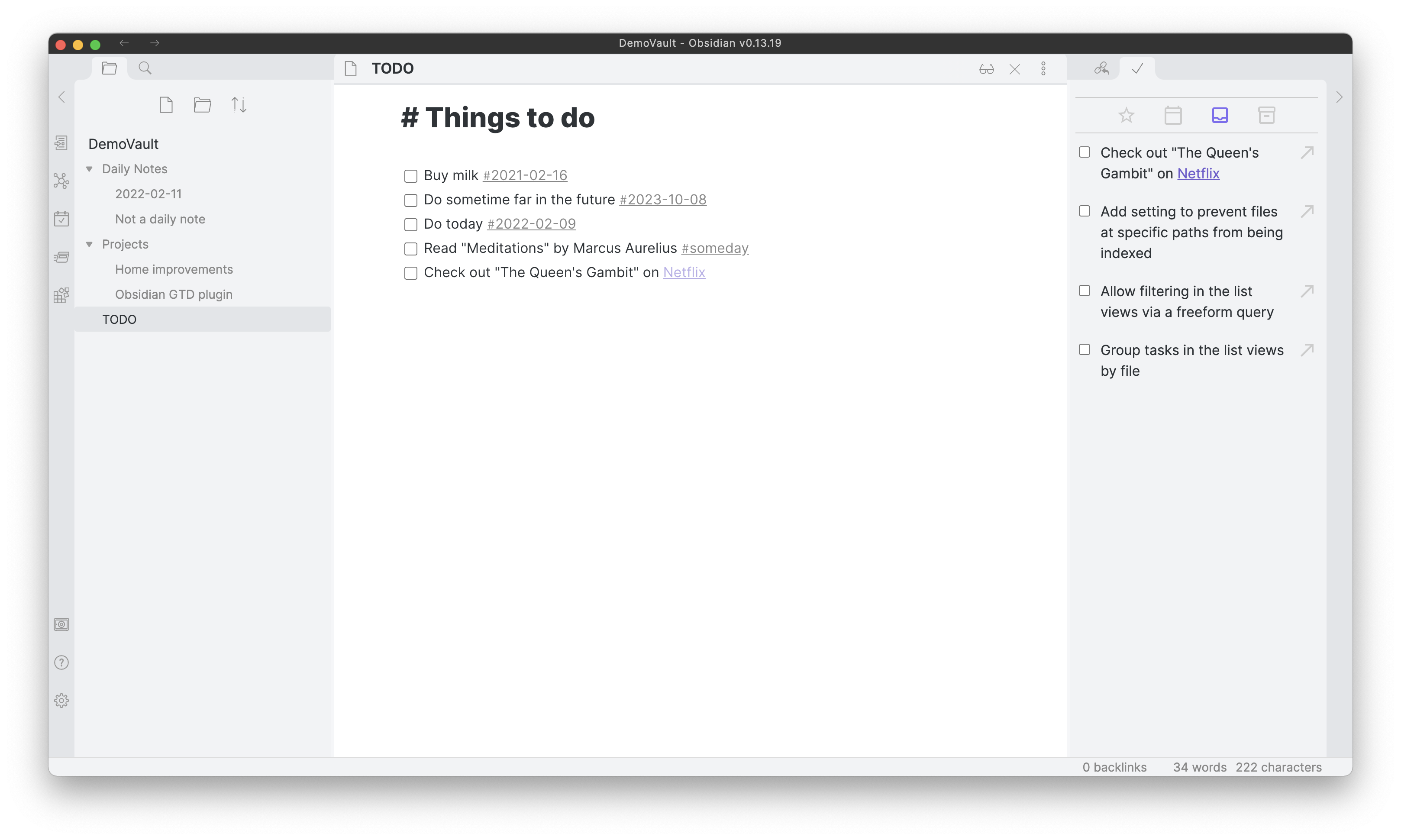1401x840 pixels.
Task: Open the command palette ribbon icon
Action: click(61, 257)
